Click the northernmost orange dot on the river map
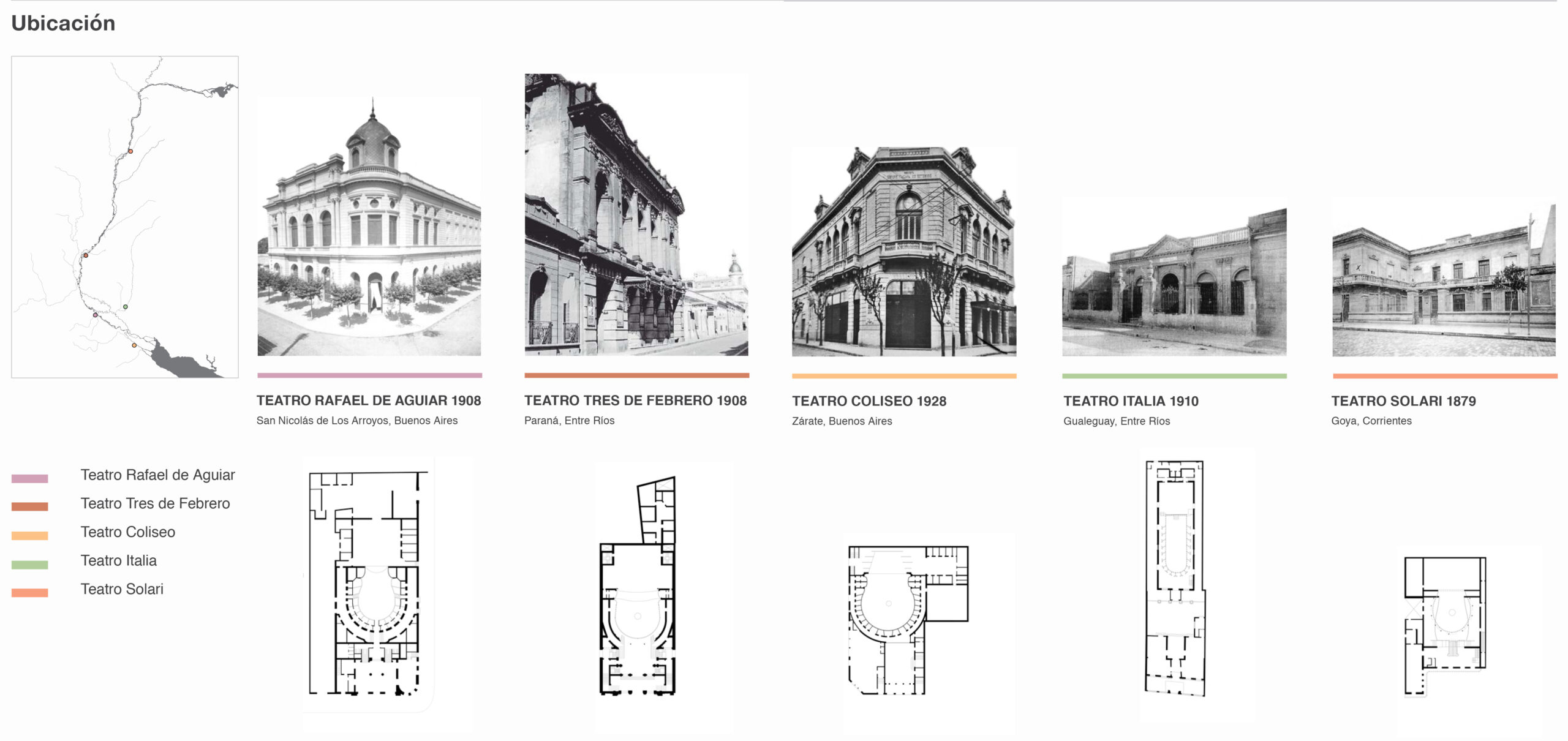This screenshot has width=1568, height=741. click(x=130, y=151)
